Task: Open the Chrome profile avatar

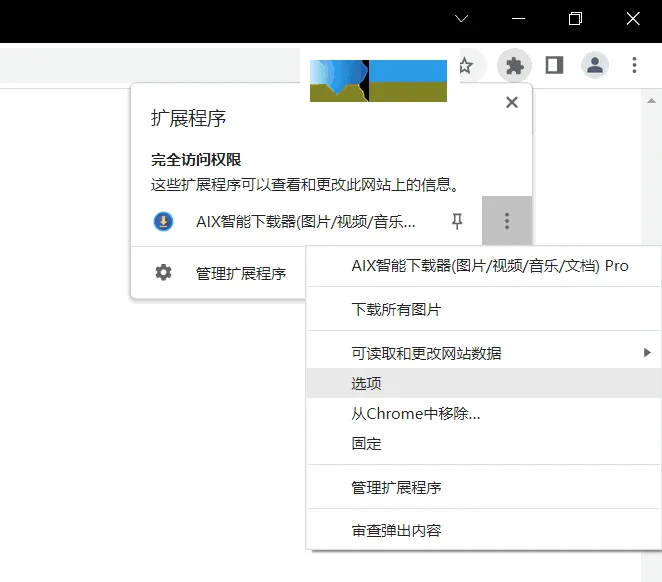Action: pos(595,65)
